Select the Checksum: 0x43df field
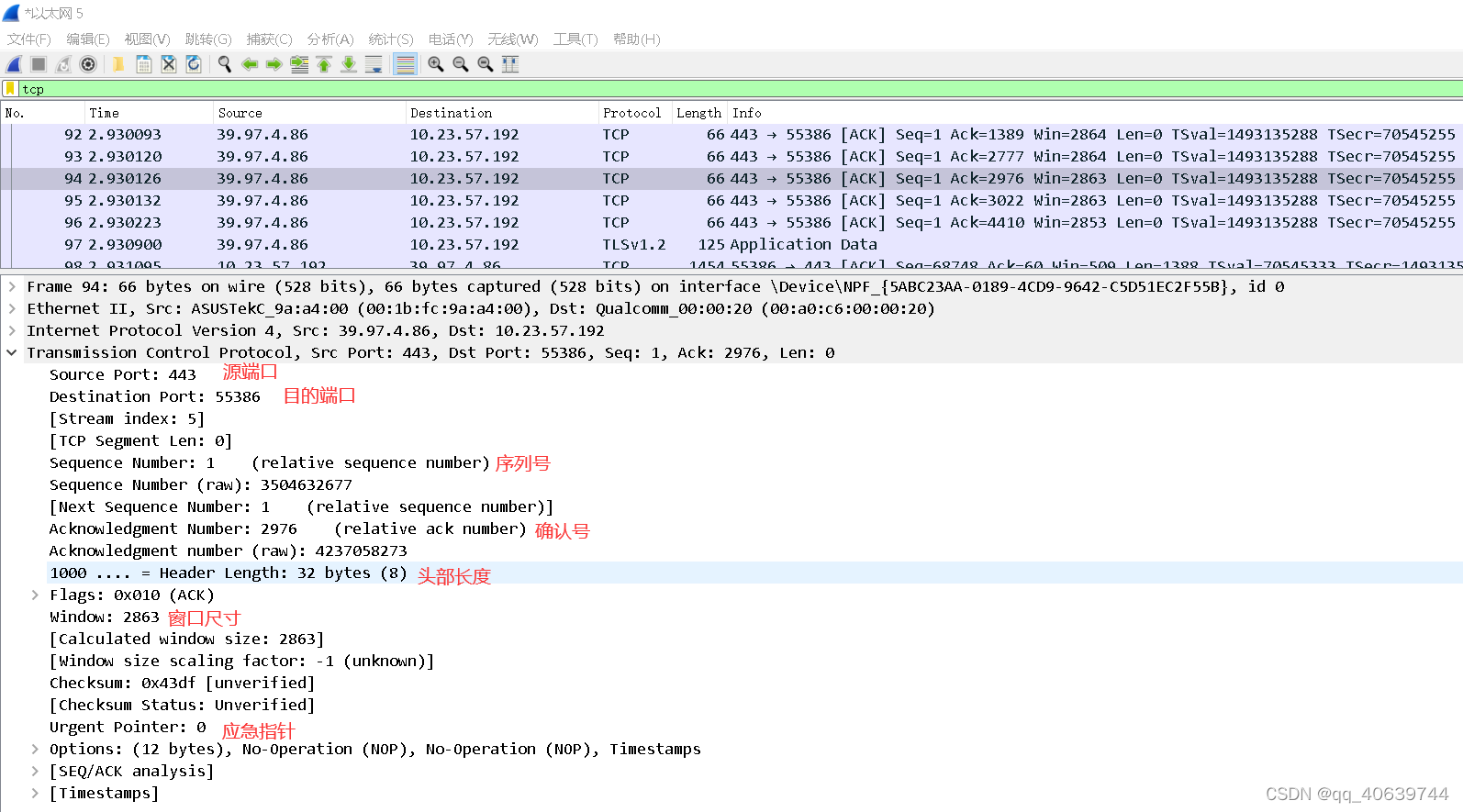 coord(182,684)
